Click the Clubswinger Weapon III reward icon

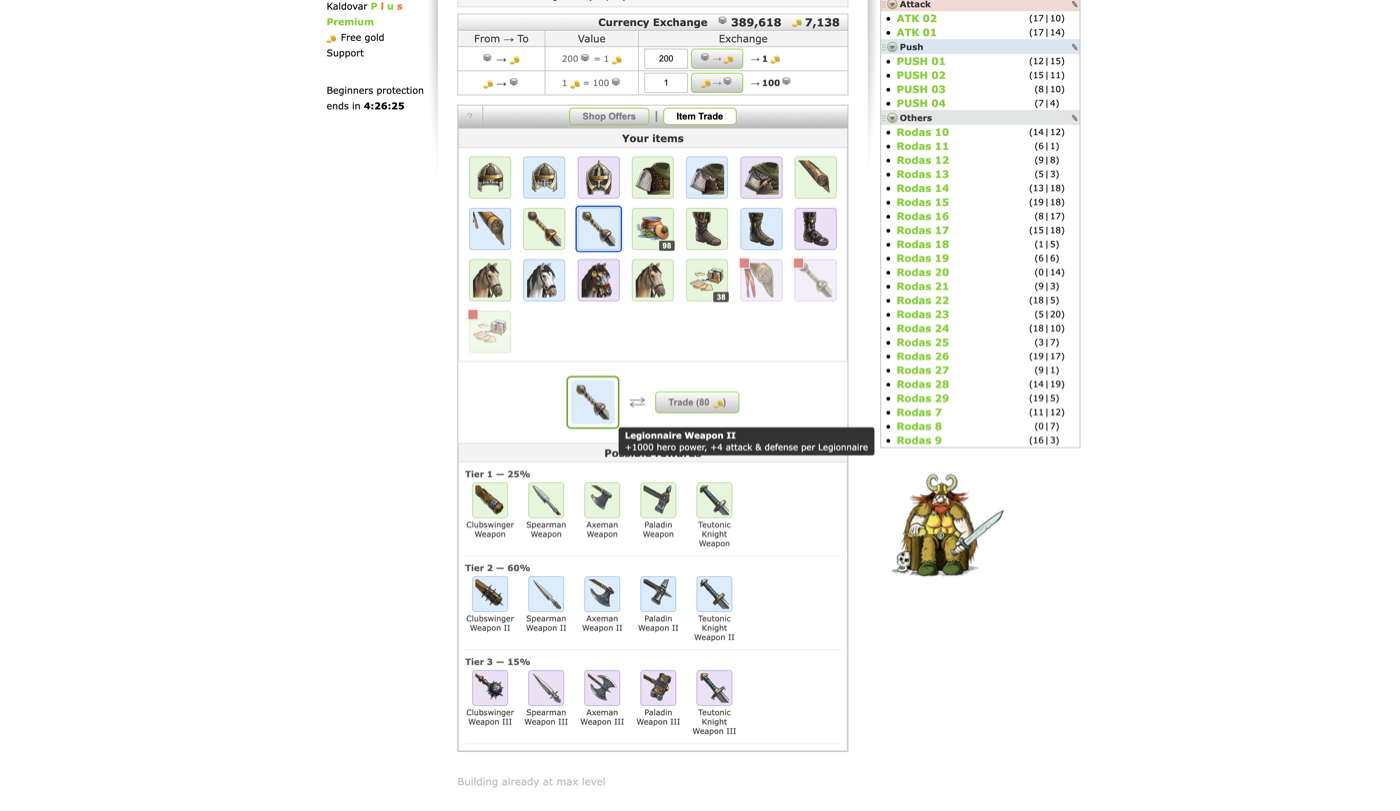pyautogui.click(x=490, y=688)
